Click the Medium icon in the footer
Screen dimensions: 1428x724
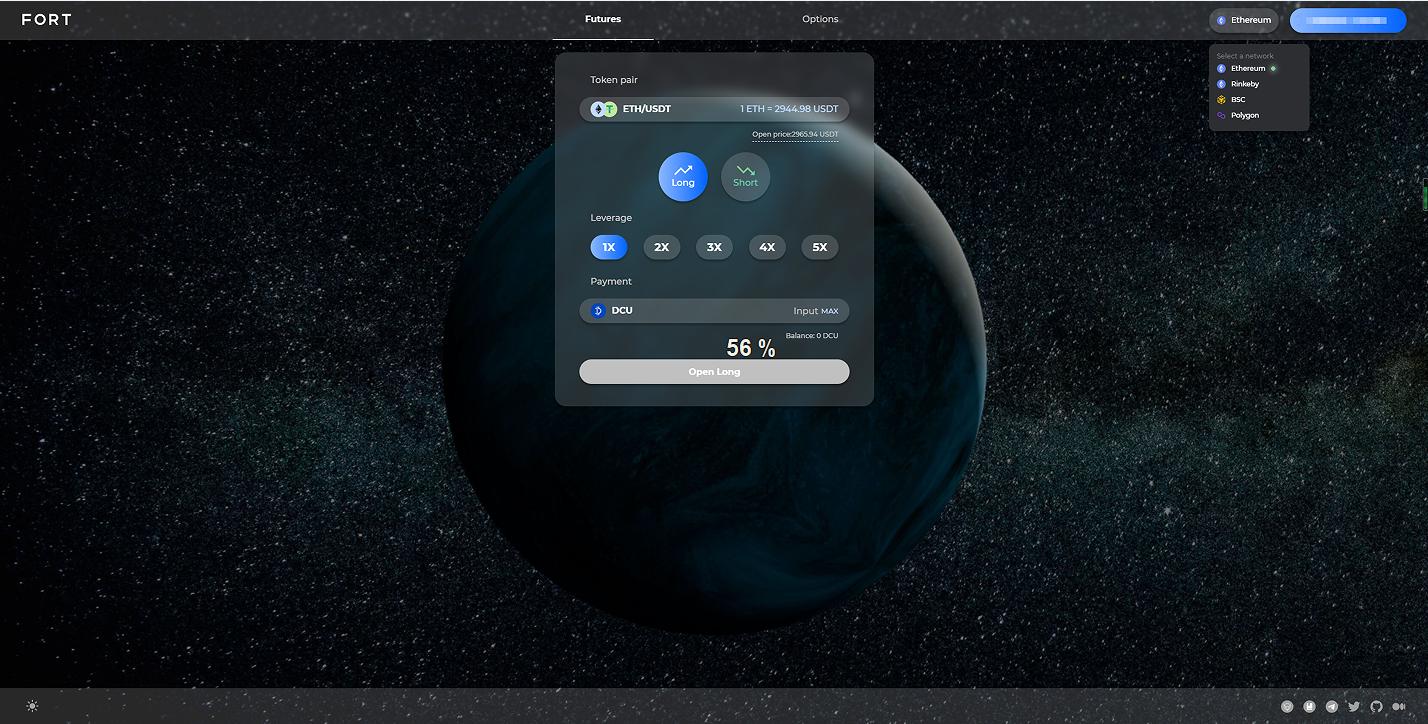point(1398,707)
